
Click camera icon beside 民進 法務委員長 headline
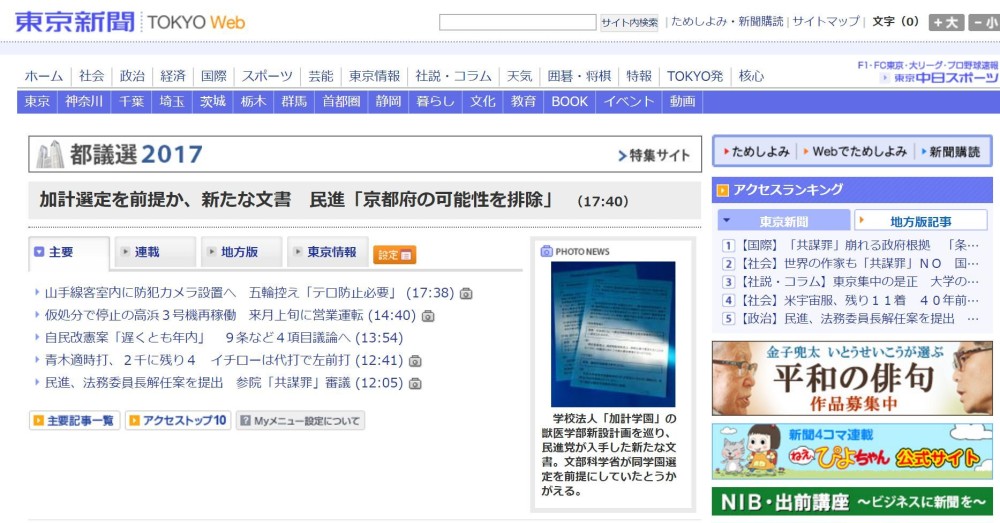pos(415,383)
